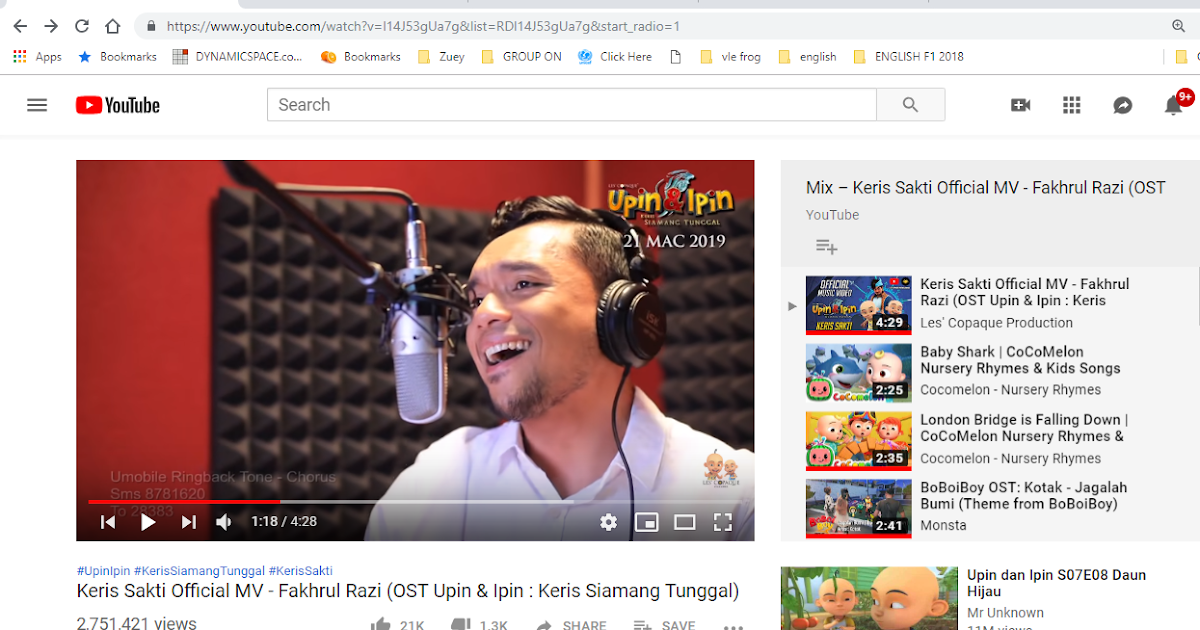
Task: Open the ENGLISH F1 2018 bookmark folder
Action: coord(908,57)
